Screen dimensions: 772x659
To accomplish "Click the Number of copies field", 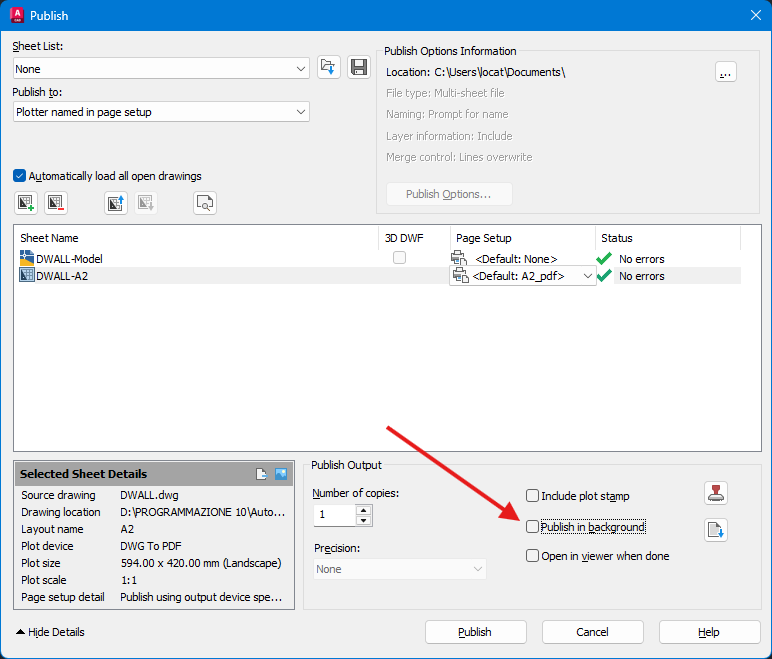I will click(335, 515).
